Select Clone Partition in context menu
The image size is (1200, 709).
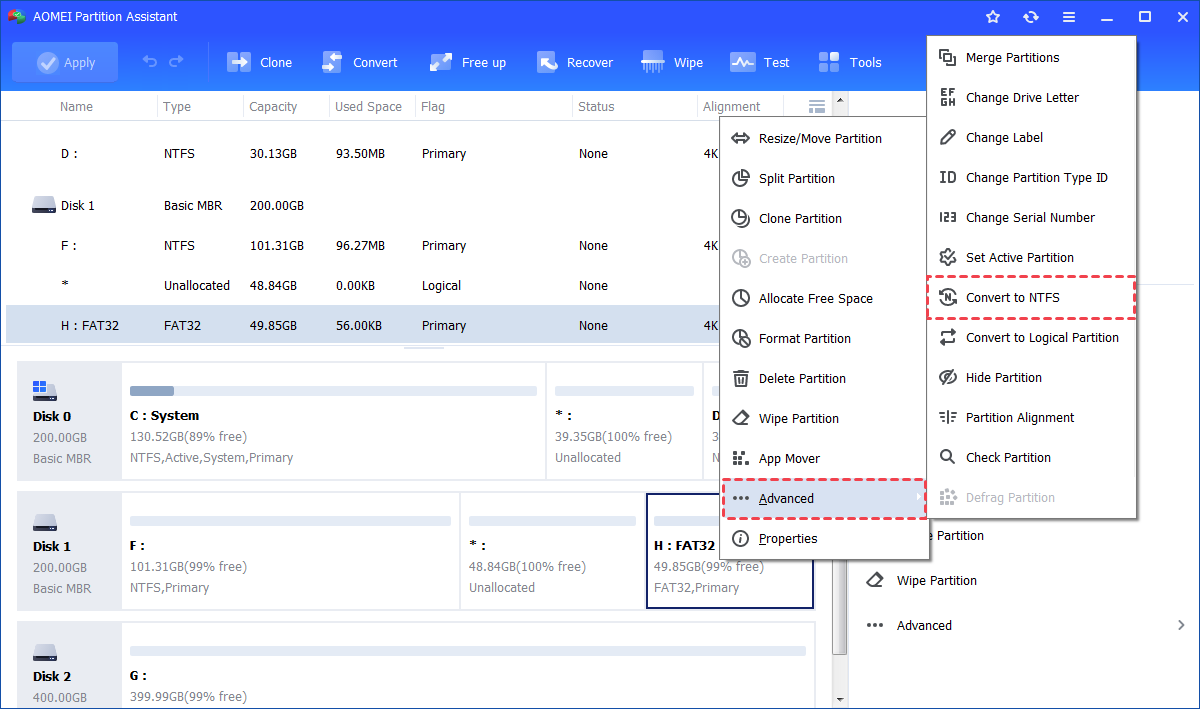coord(823,218)
